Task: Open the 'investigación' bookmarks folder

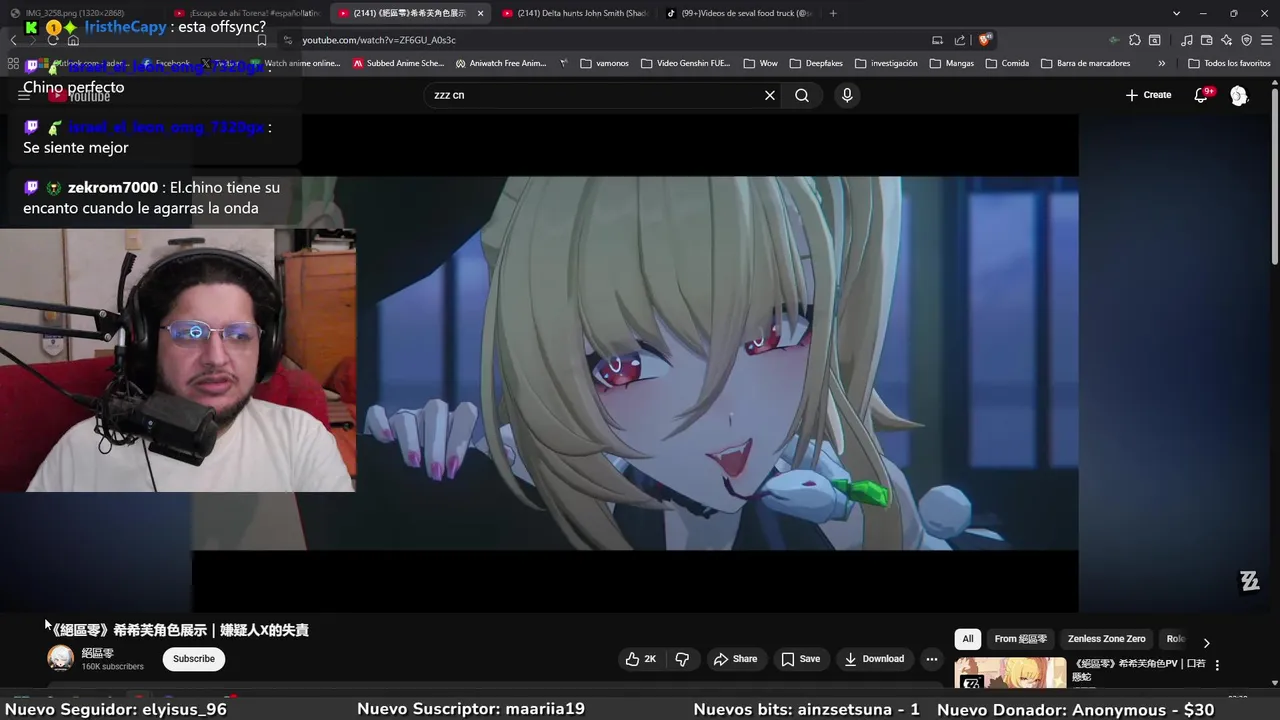Action: pyautogui.click(x=886, y=63)
